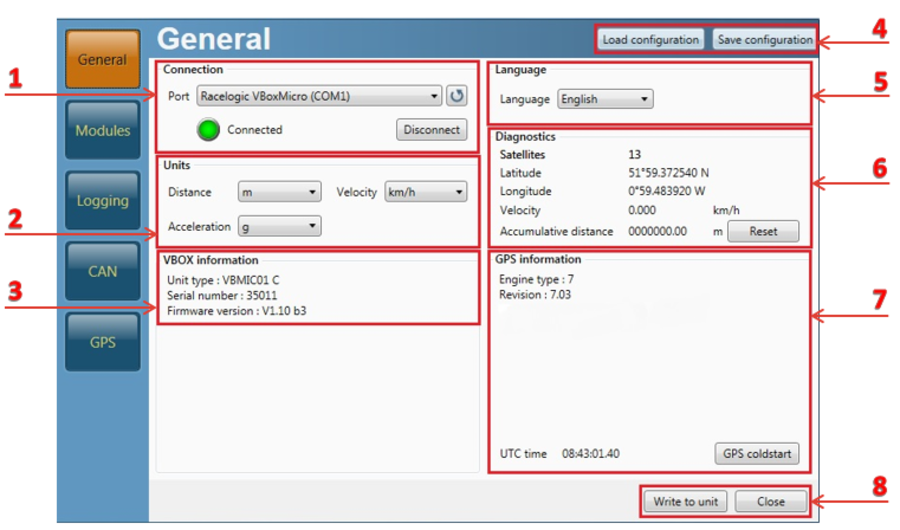900x530 pixels.
Task: Open the Velocity units dropdown km/h
Action: click(x=425, y=192)
